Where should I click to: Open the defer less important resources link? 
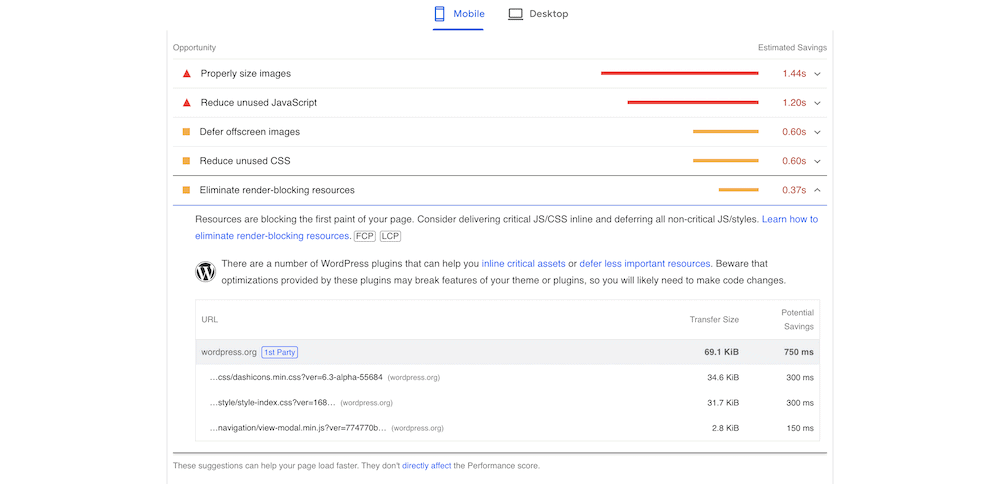tap(645, 263)
